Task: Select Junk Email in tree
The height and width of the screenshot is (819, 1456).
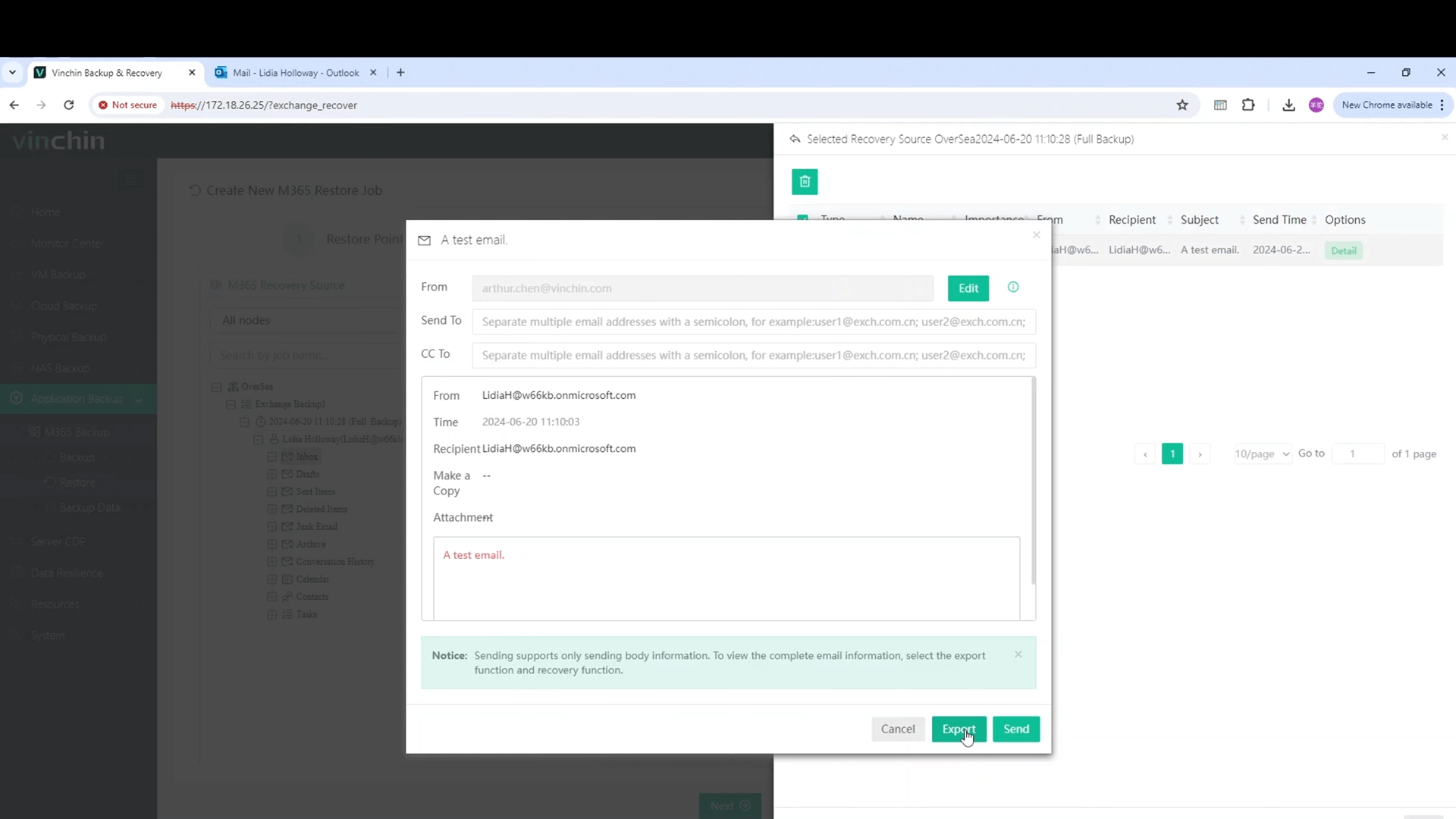Action: 316,526
